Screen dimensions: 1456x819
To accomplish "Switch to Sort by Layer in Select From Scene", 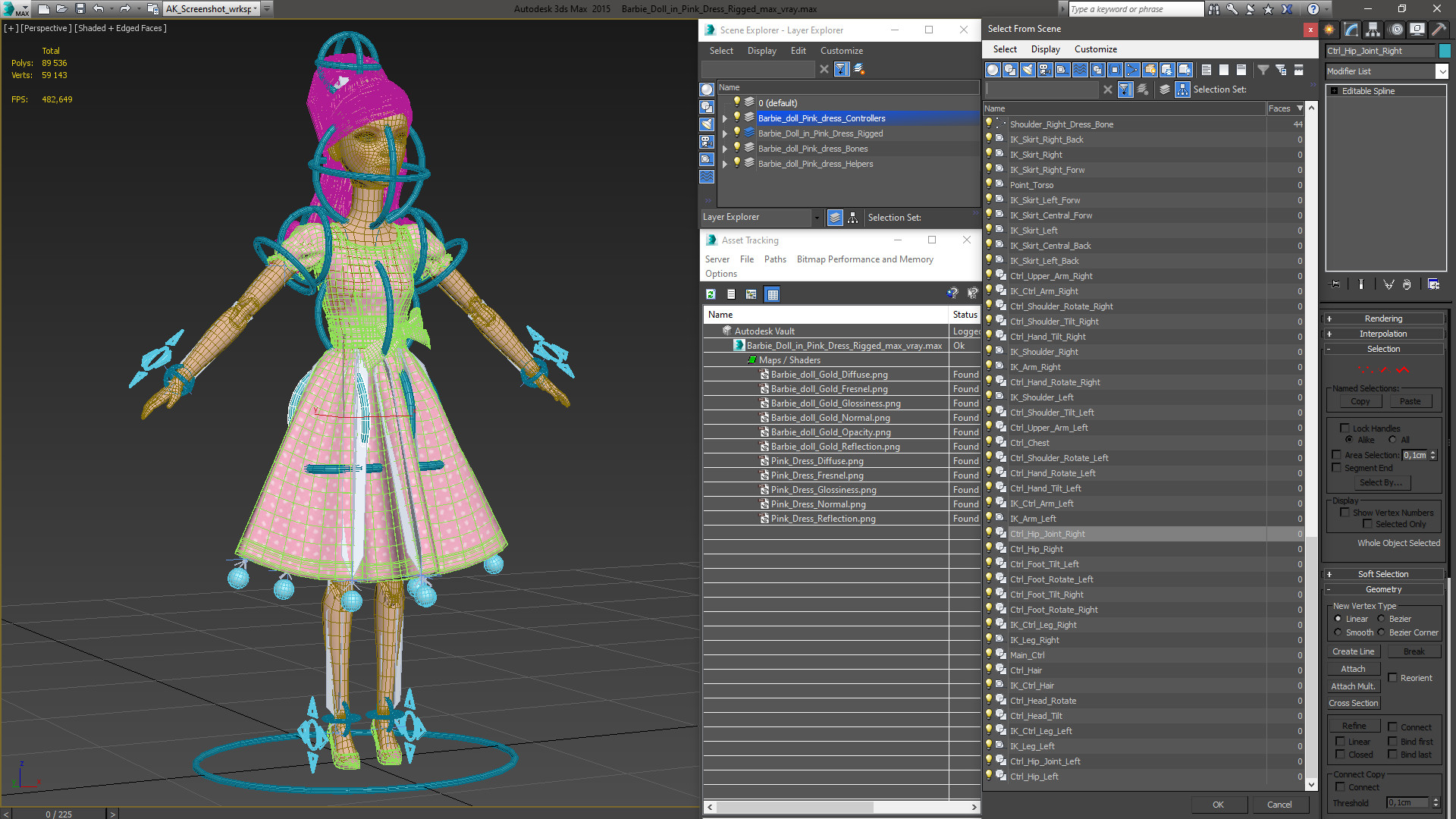I will (x=1165, y=89).
